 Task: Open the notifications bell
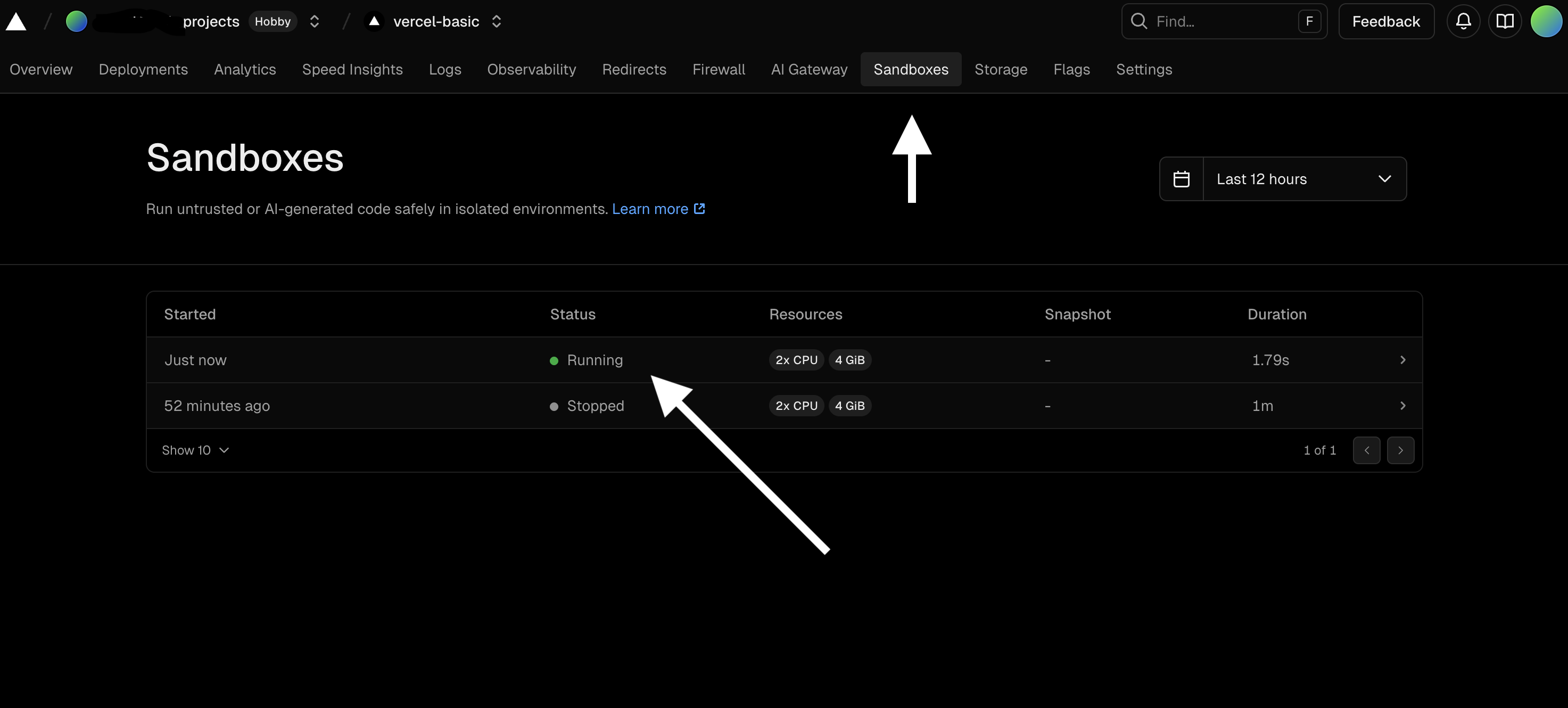1463,21
